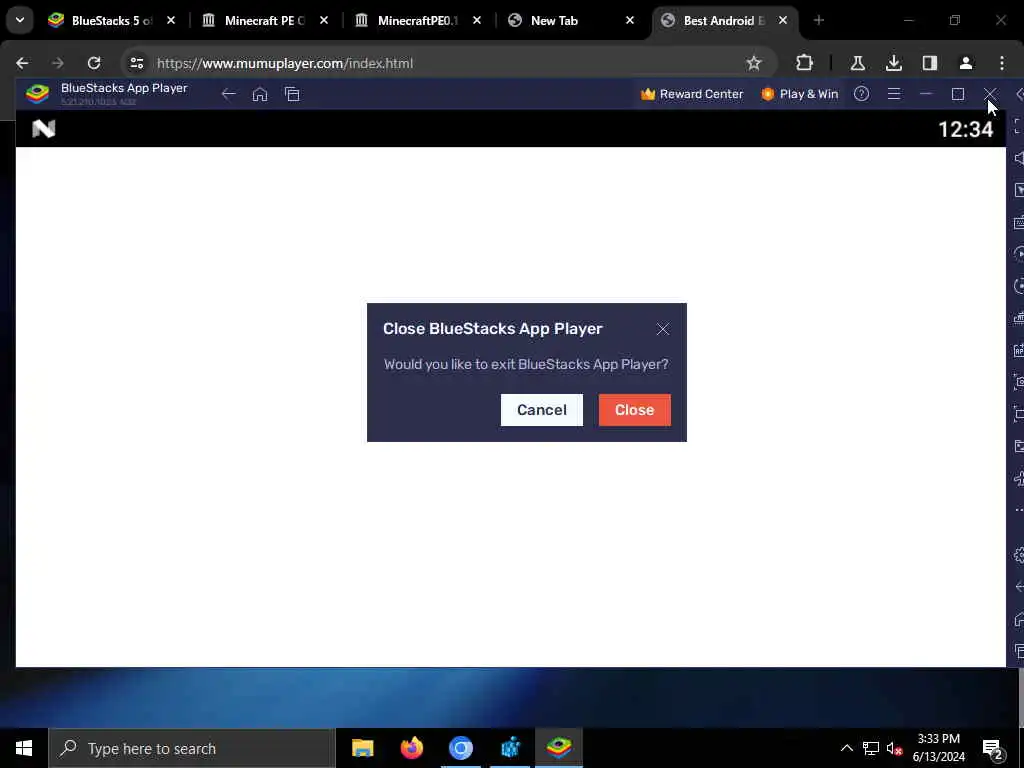Open the media folder sidebar icon

pos(1018,446)
